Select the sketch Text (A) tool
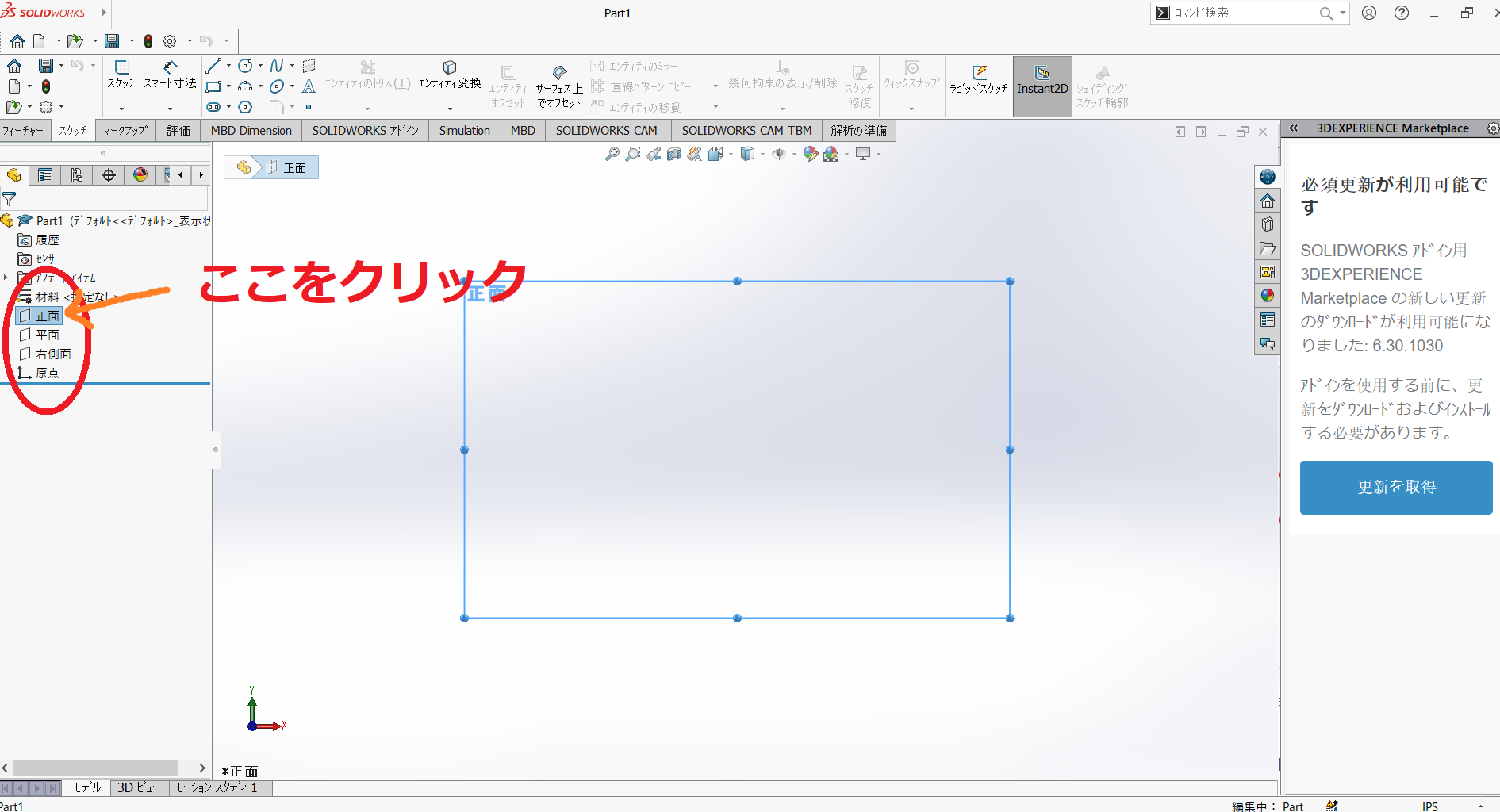The image size is (1500, 812). click(x=309, y=86)
